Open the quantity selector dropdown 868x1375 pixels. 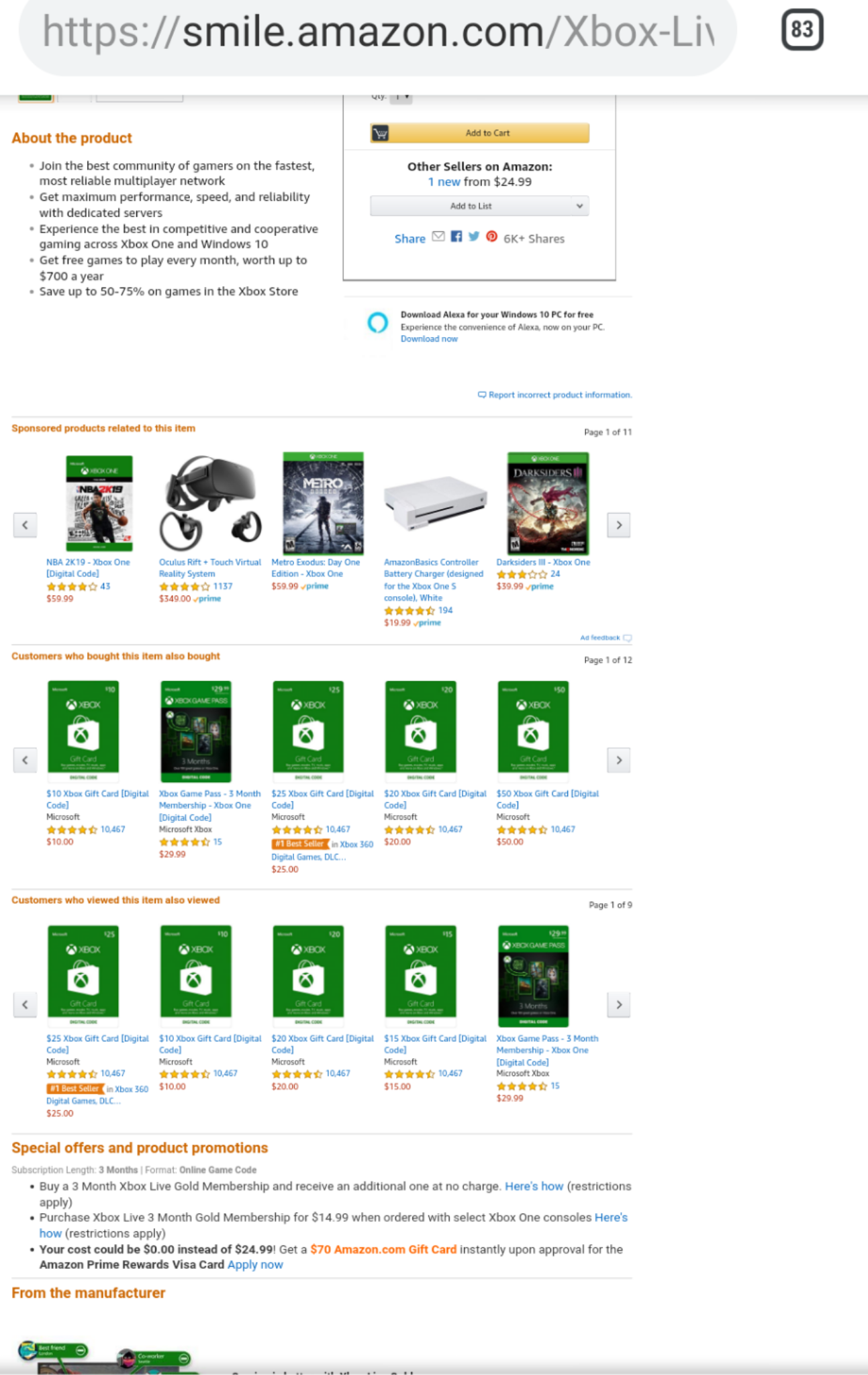coord(401,97)
